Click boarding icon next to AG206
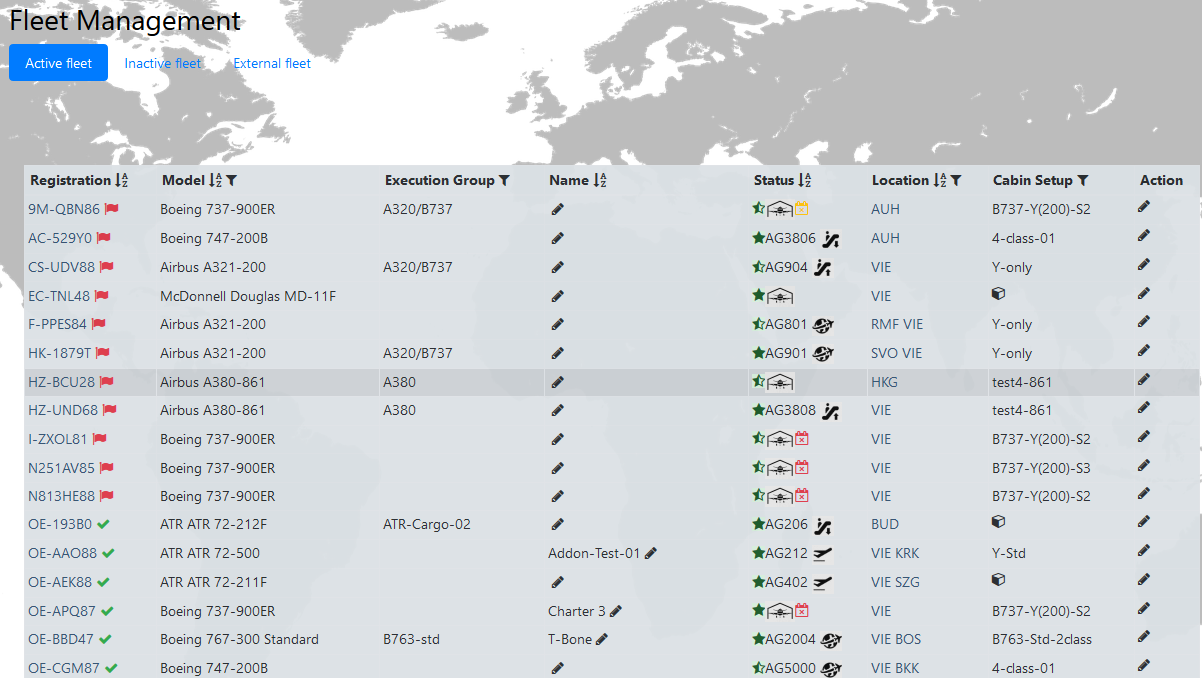The image size is (1202, 678). [x=822, y=526]
